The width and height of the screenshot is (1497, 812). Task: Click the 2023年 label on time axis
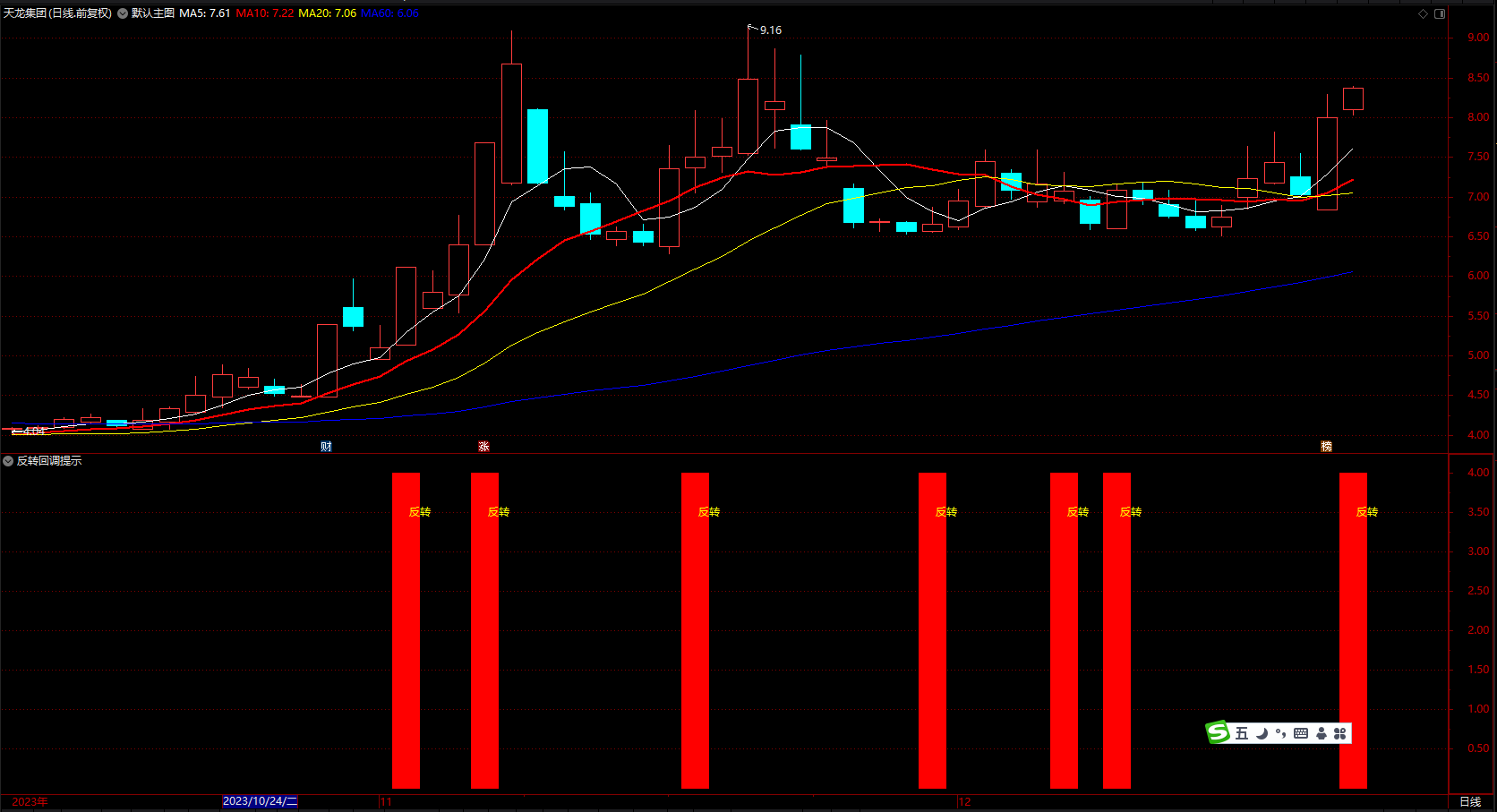coord(30,802)
